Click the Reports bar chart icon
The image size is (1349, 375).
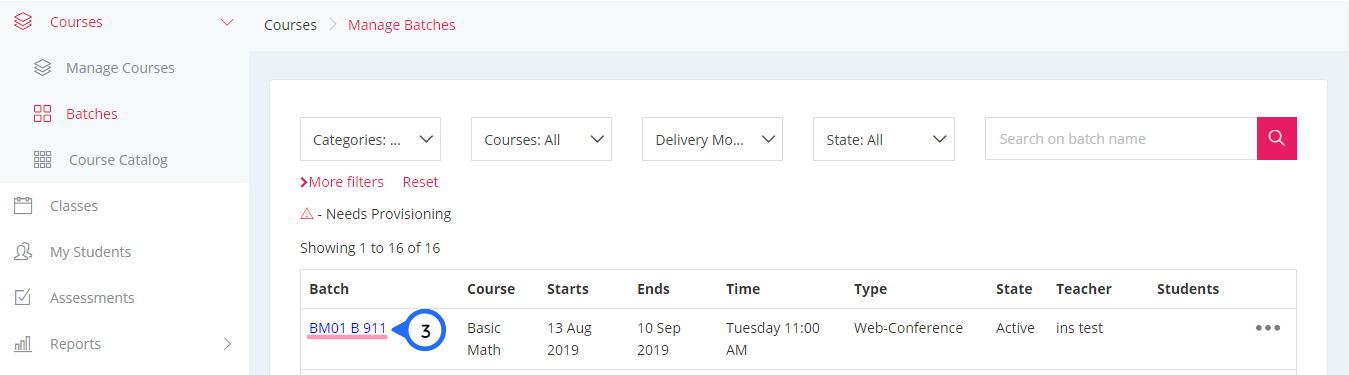pos(23,344)
